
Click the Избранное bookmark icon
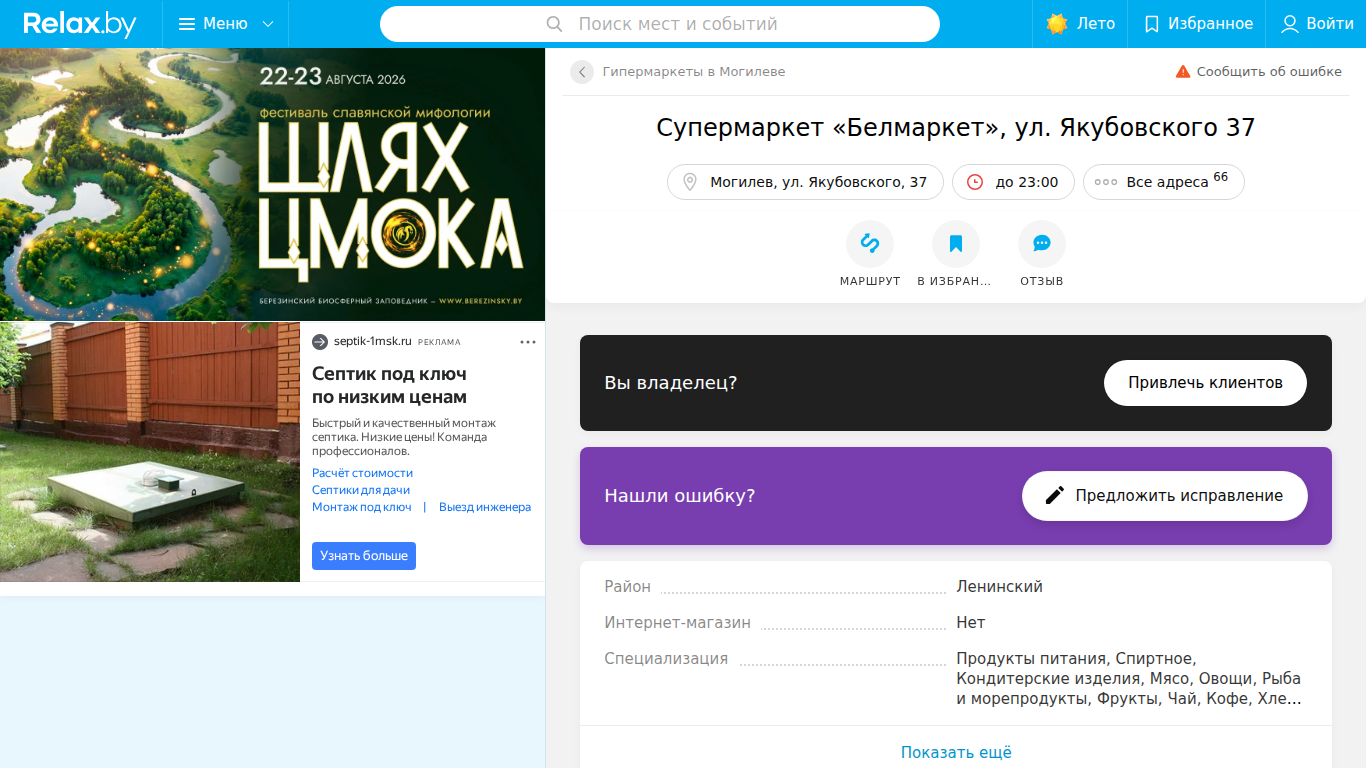(1152, 24)
